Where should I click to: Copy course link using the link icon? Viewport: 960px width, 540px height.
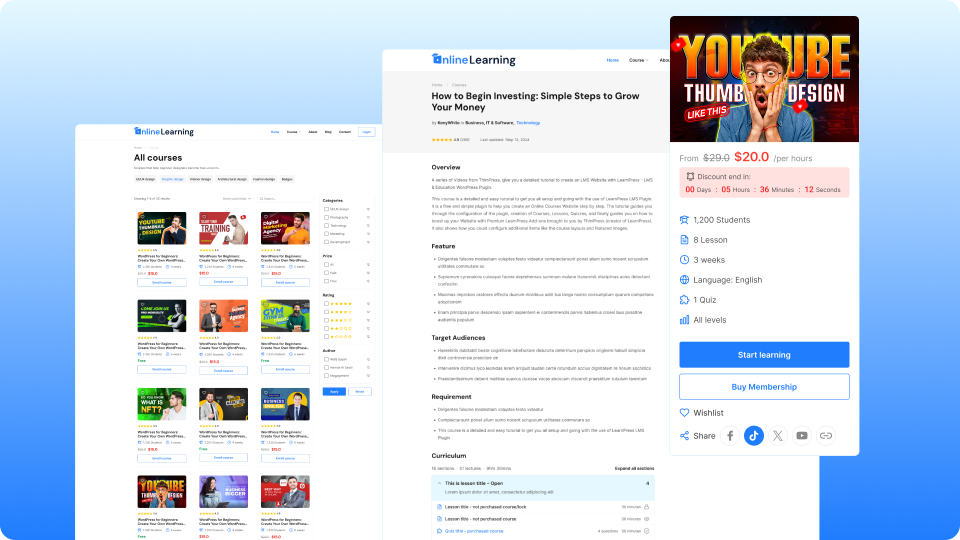pos(826,436)
